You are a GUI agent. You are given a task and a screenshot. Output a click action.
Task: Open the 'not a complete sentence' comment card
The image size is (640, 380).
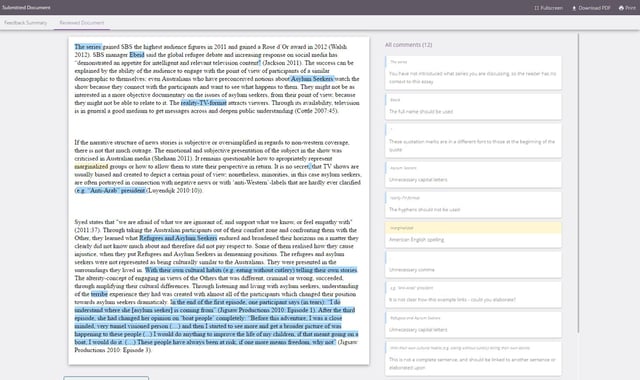pyautogui.click(x=473, y=358)
